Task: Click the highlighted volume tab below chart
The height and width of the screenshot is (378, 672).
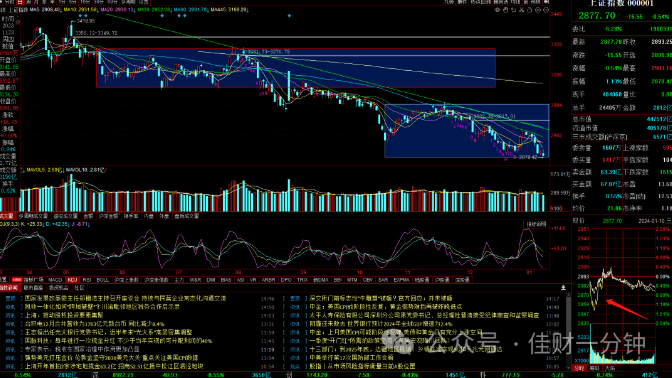Action: tap(7, 216)
